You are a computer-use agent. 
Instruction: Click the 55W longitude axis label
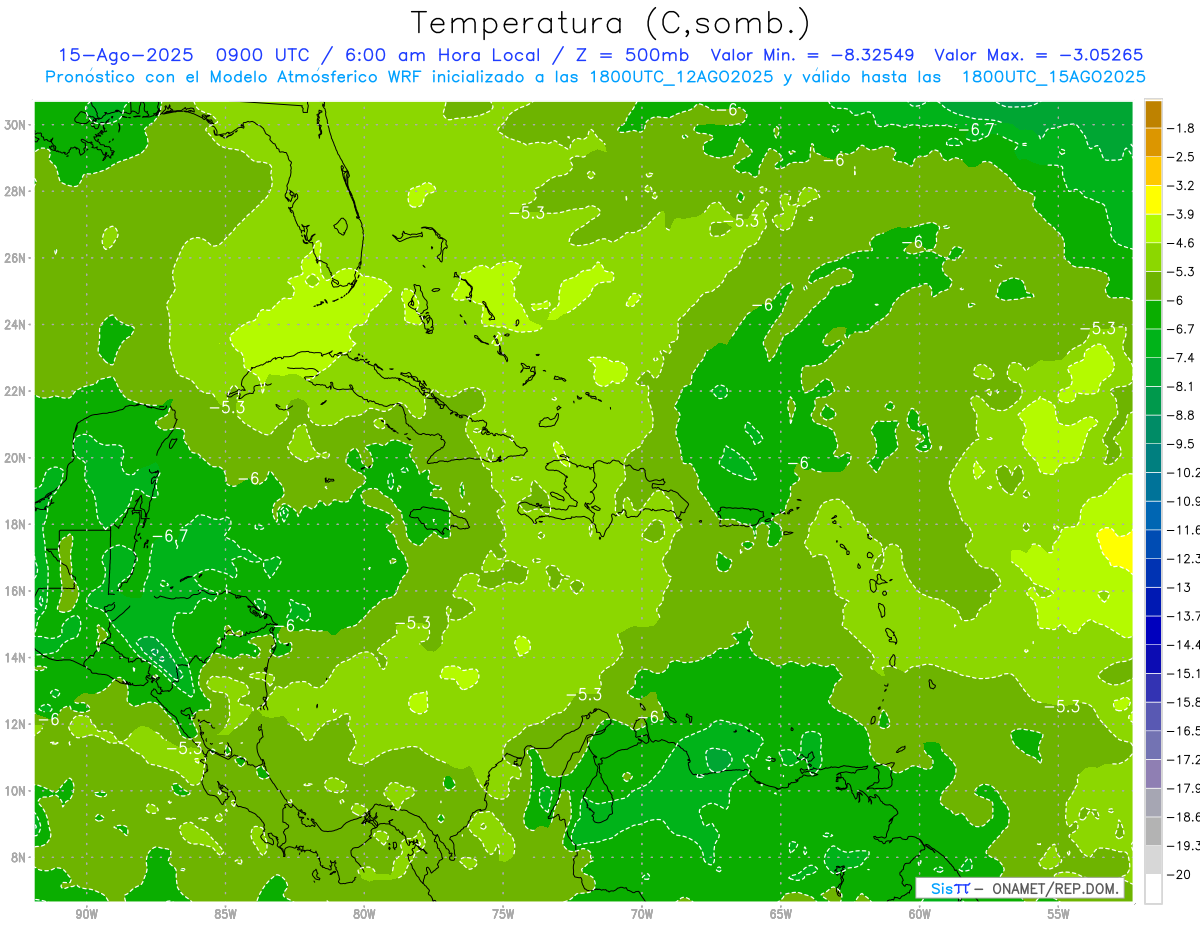(1058, 914)
